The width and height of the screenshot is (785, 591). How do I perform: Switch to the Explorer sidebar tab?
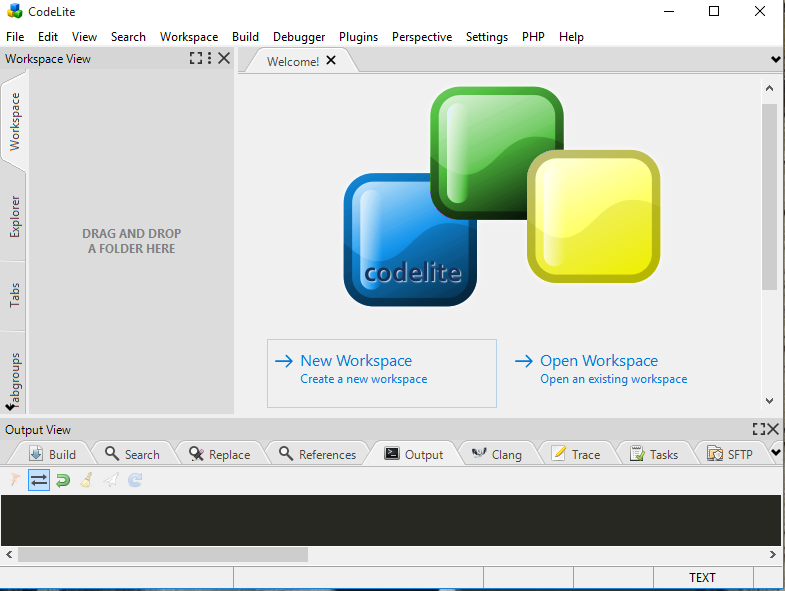(15, 216)
